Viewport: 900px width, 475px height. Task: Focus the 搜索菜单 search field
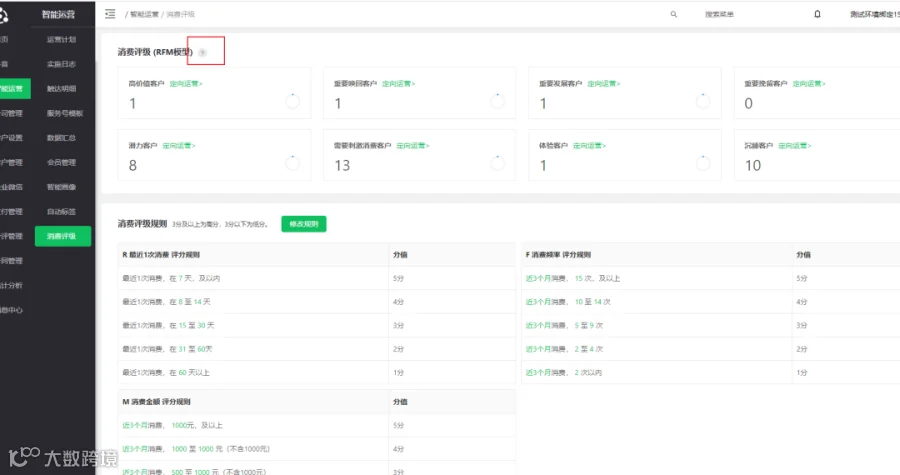pos(720,14)
